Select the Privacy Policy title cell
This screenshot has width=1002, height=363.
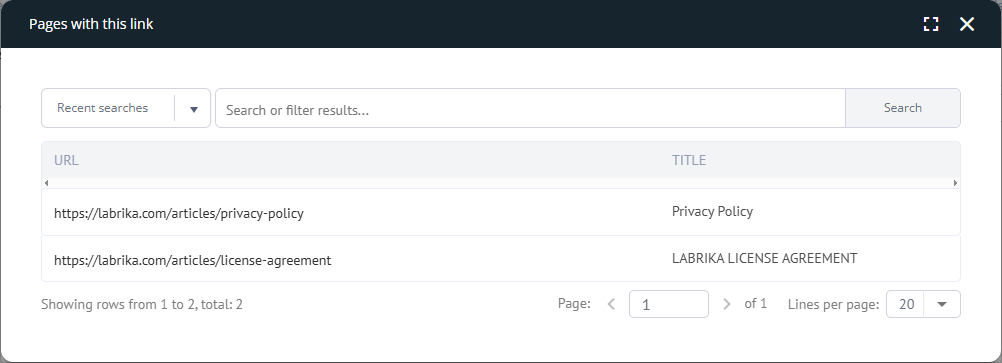tap(713, 212)
